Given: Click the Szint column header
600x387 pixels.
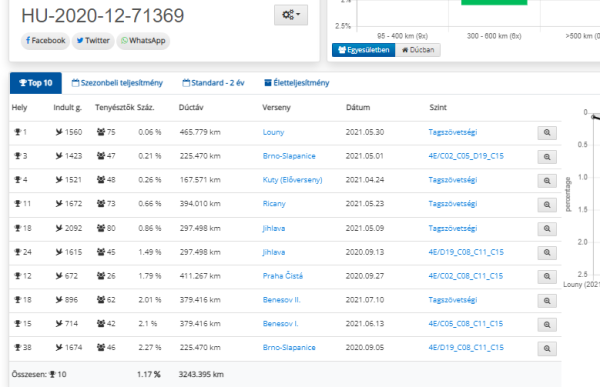Looking at the screenshot, I should [x=438, y=108].
